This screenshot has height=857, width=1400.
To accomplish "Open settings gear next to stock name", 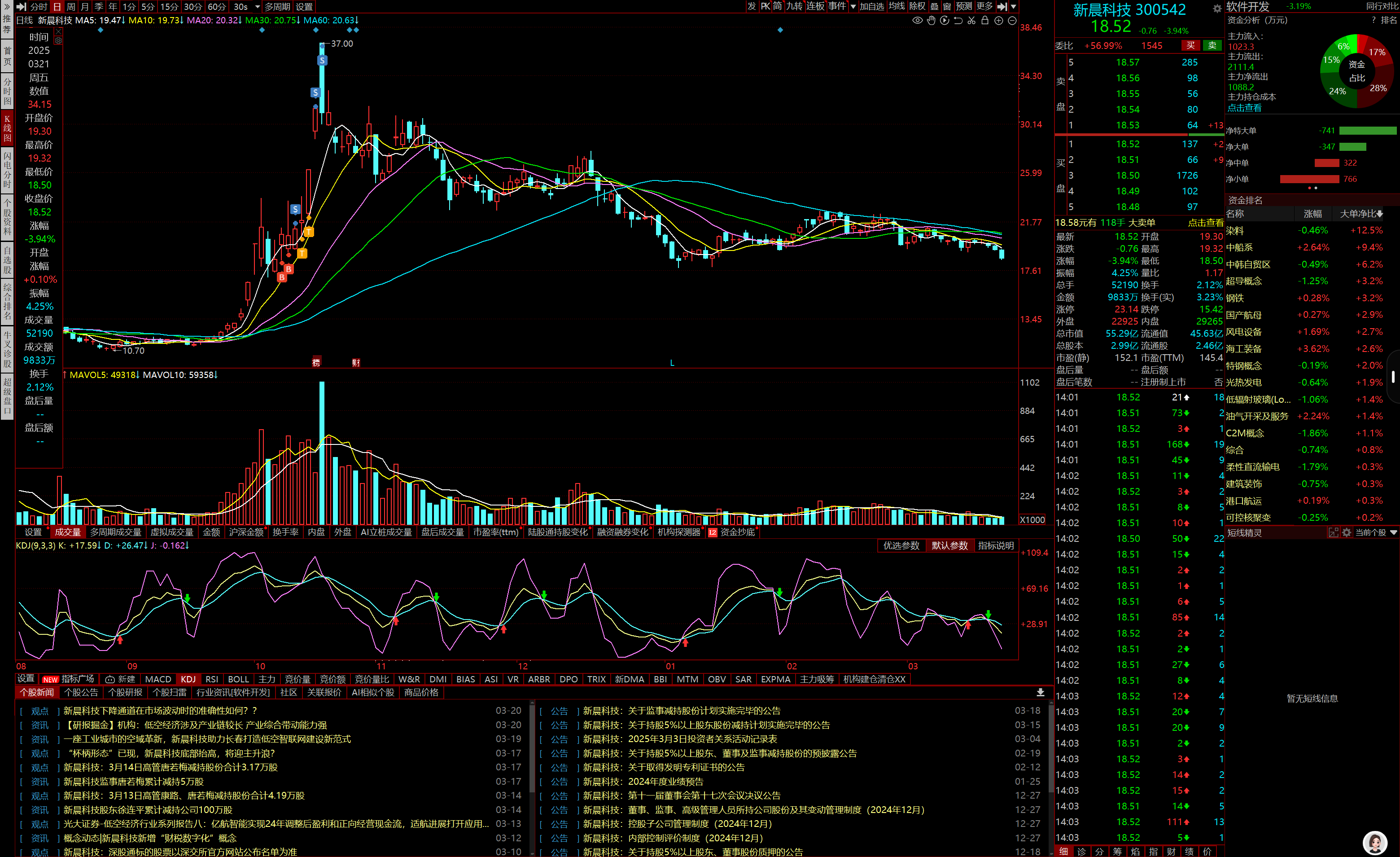I will click(1216, 9).
